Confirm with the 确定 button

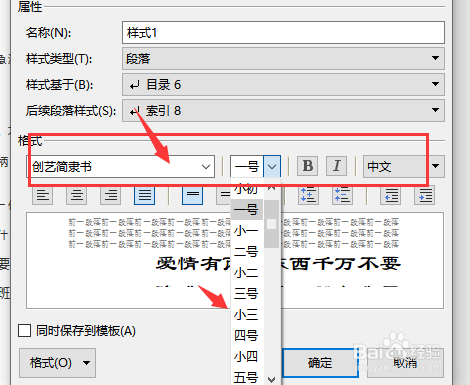click(x=320, y=363)
